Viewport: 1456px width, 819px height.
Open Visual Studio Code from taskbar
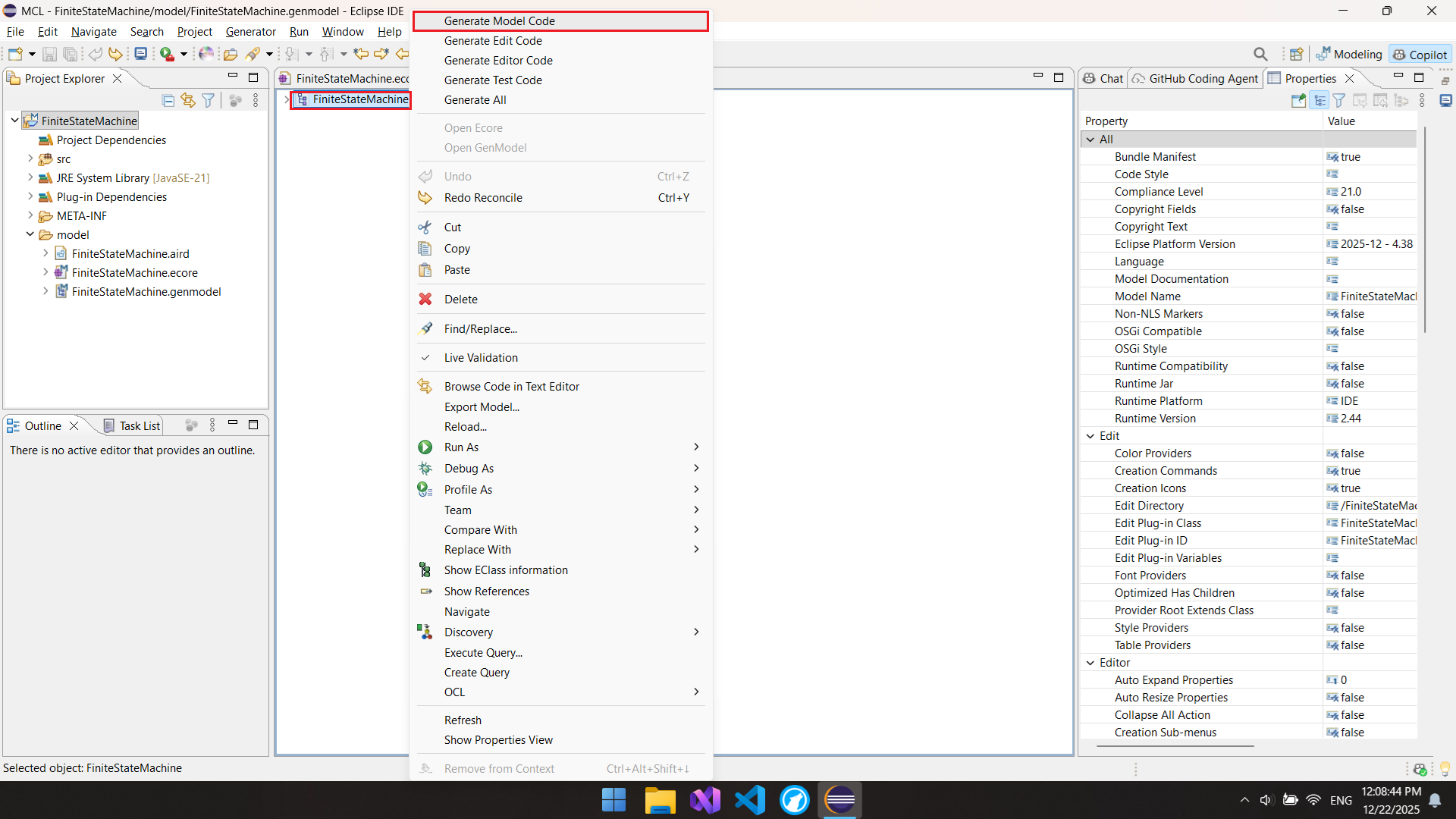point(749,800)
